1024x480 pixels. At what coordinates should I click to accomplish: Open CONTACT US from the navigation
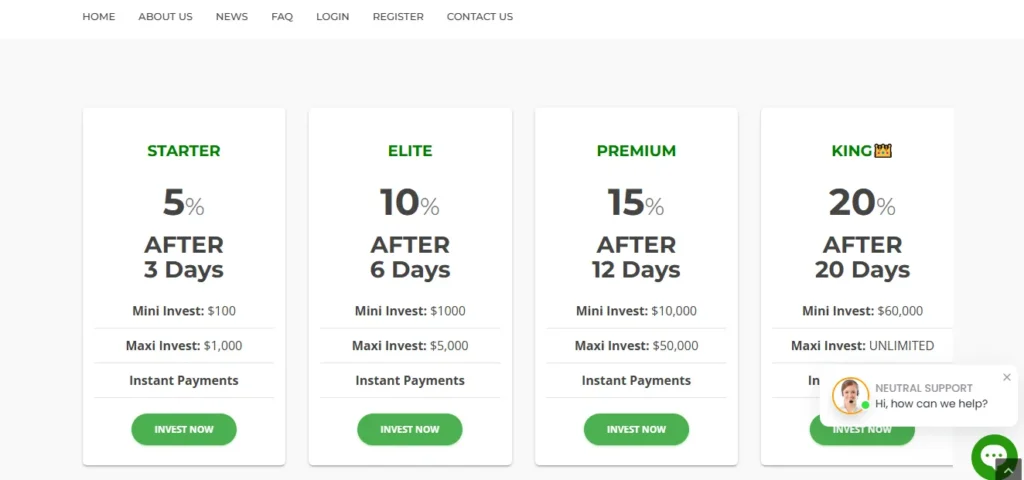(x=480, y=17)
